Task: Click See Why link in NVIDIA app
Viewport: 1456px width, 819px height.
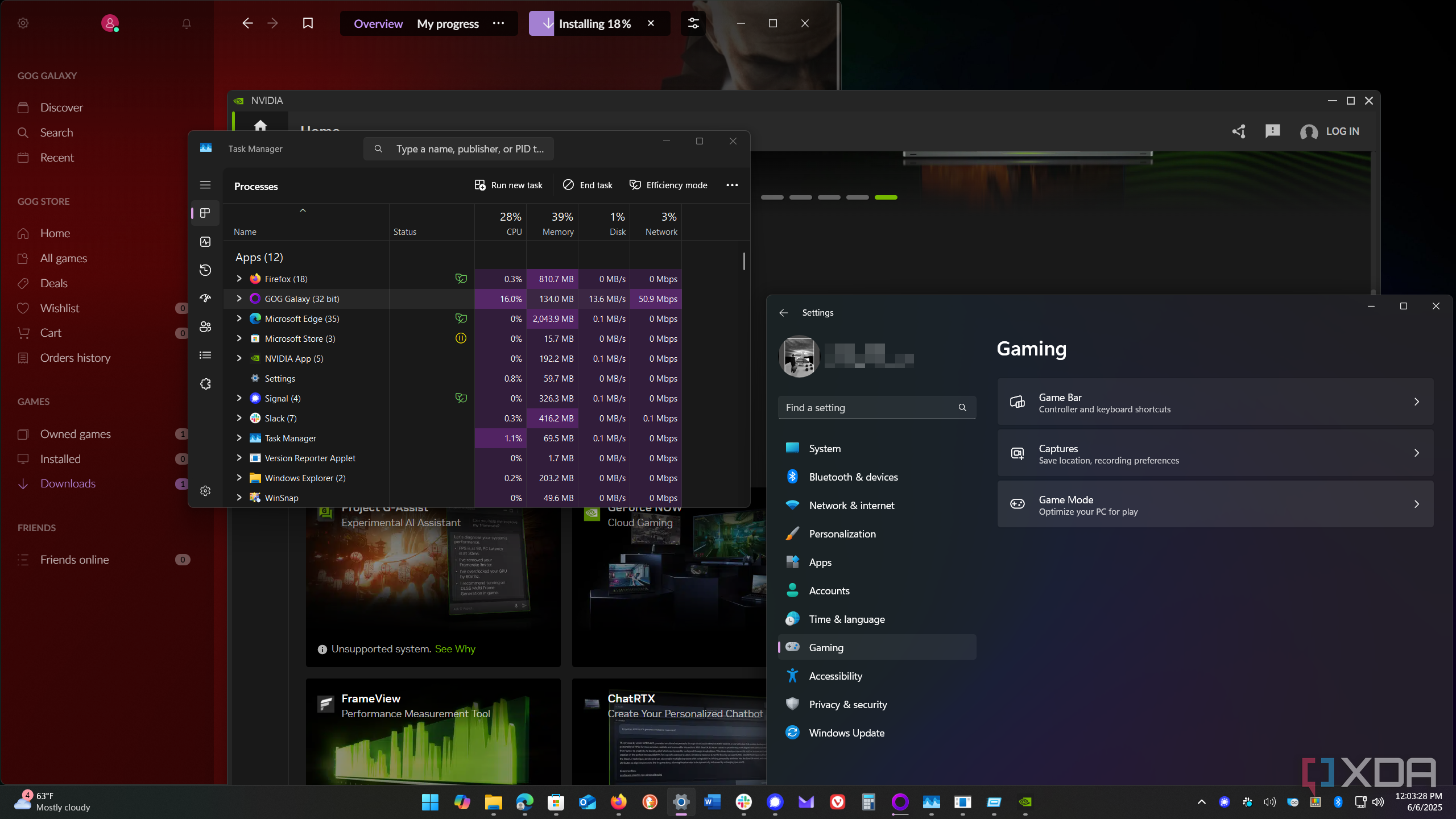Action: click(455, 649)
